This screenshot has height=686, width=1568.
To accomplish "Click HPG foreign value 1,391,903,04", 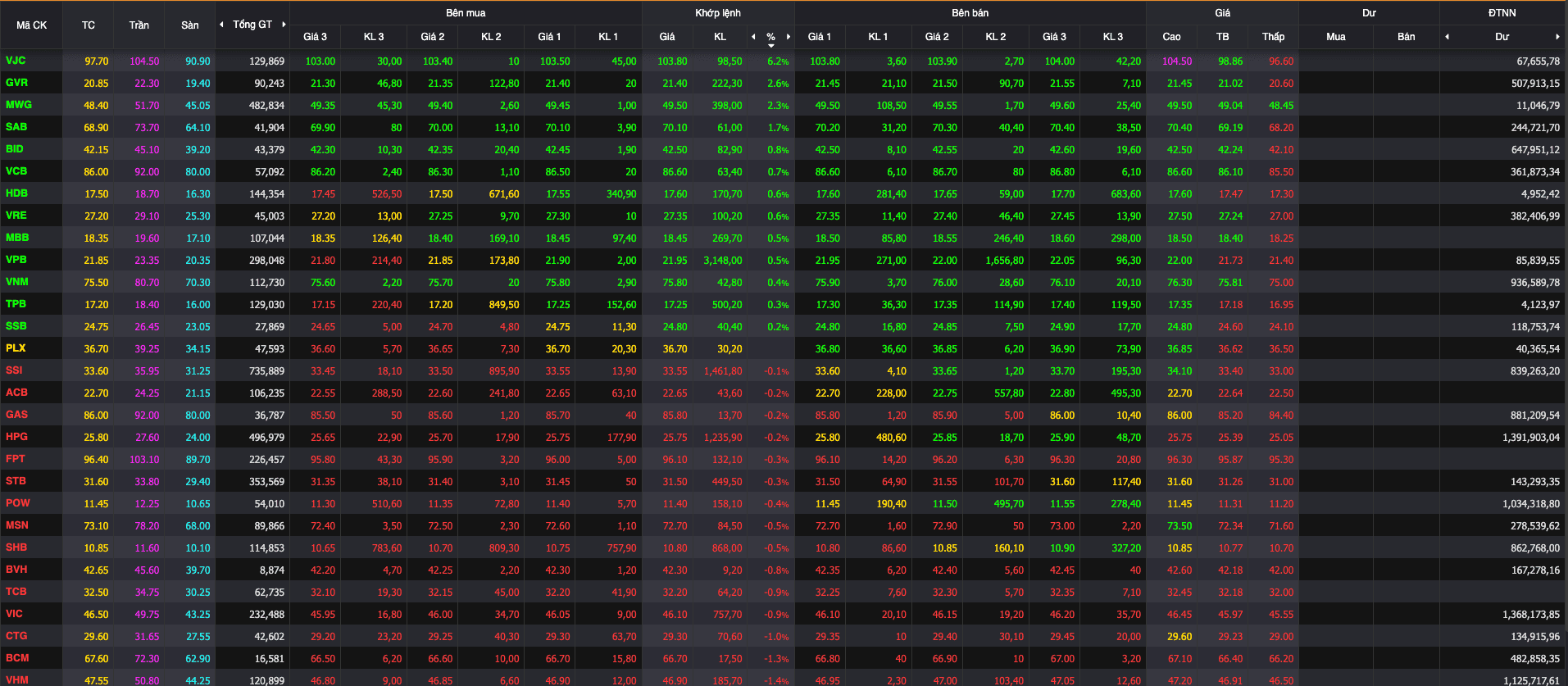I will coord(1531,438).
